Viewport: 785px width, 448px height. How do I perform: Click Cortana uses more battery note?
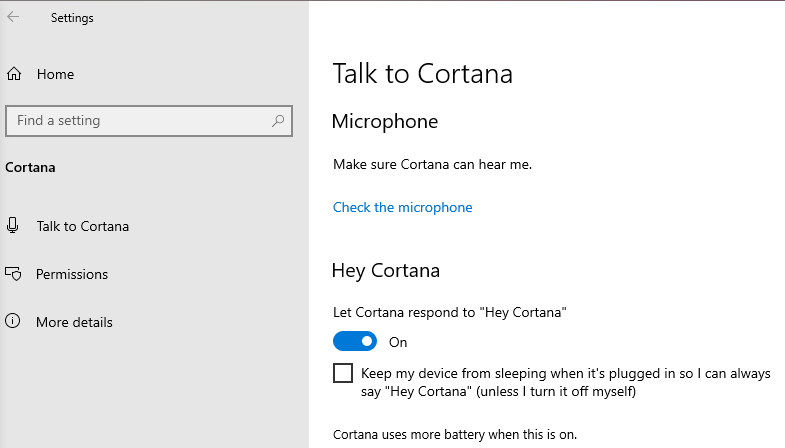click(x=455, y=434)
